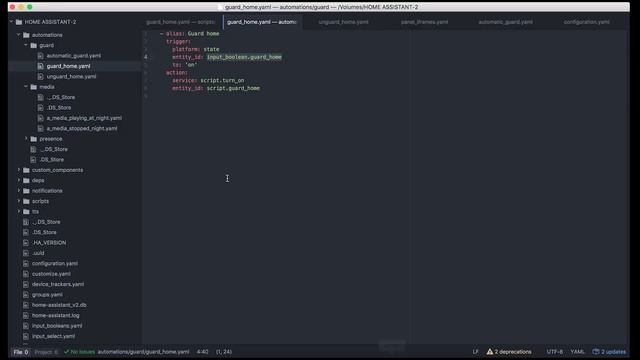Click the custom_components folder icon
640x360 pixels.
27,170
